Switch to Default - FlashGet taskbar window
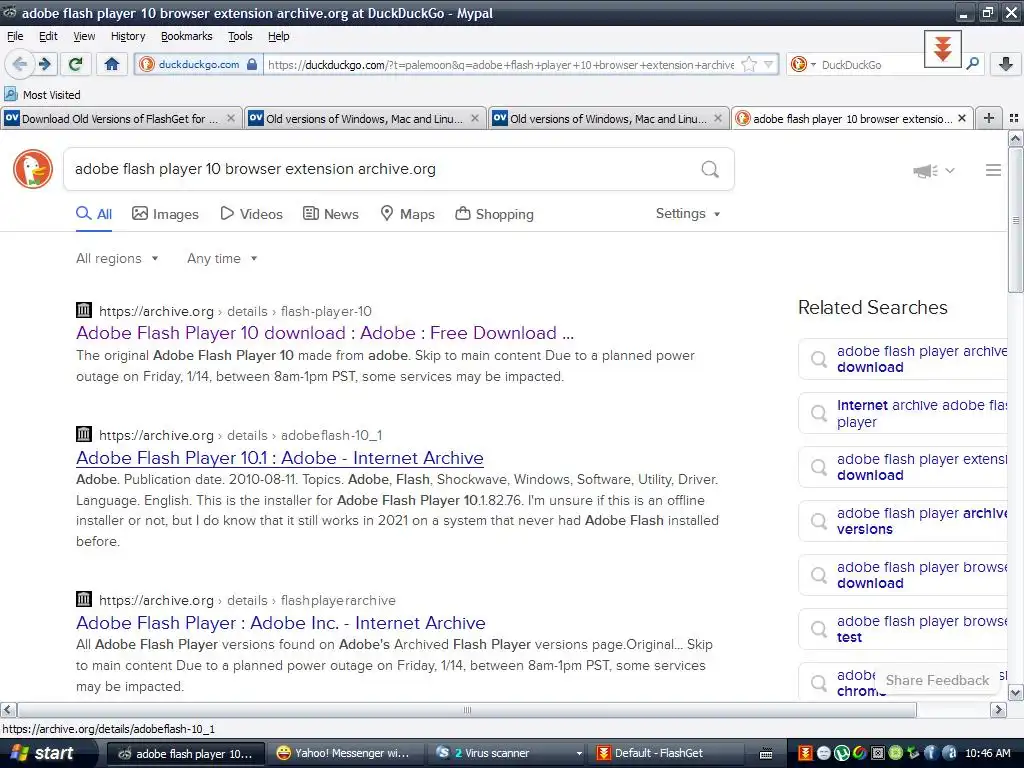 [x=666, y=753]
